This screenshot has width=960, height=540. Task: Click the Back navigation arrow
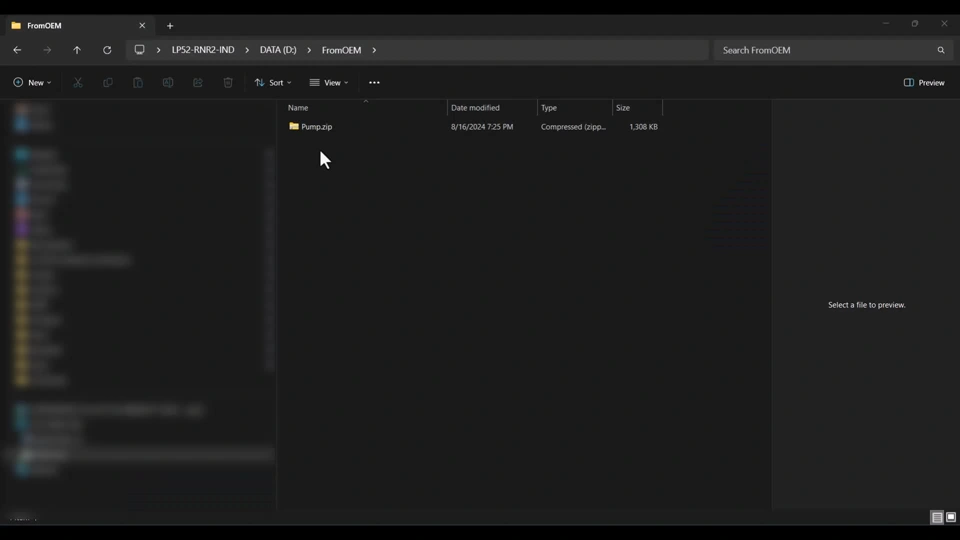[17, 50]
